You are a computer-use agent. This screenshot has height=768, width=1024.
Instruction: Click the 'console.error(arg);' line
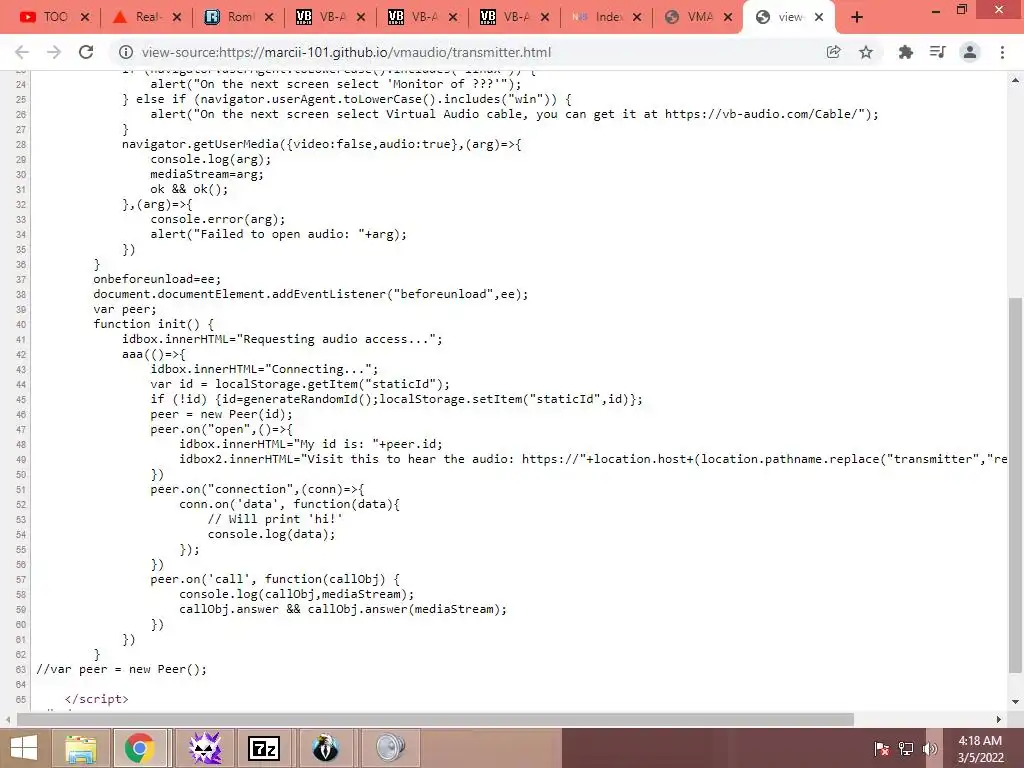tap(217, 219)
